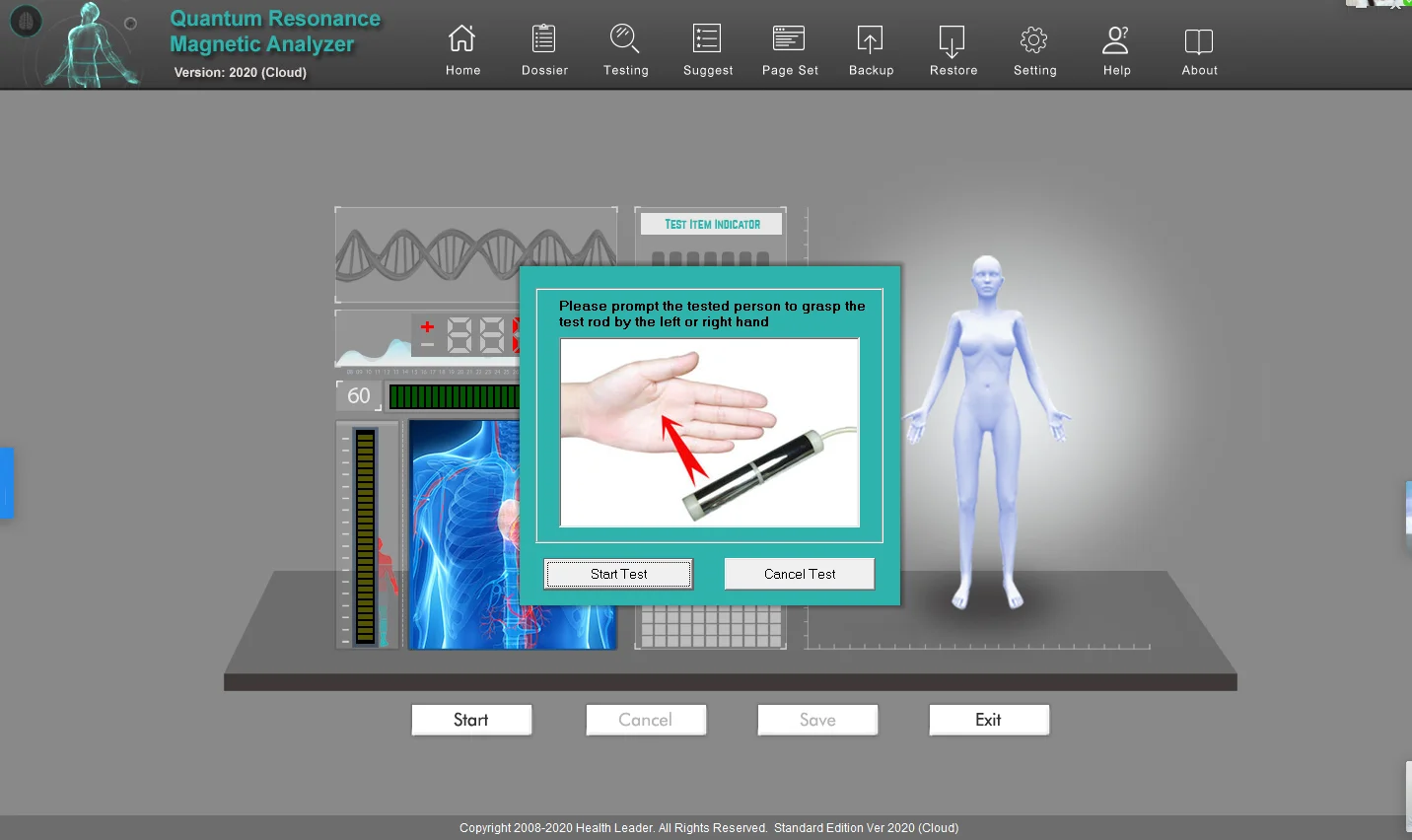Click the Start button below the platform
The width and height of the screenshot is (1412, 840).
pos(470,720)
